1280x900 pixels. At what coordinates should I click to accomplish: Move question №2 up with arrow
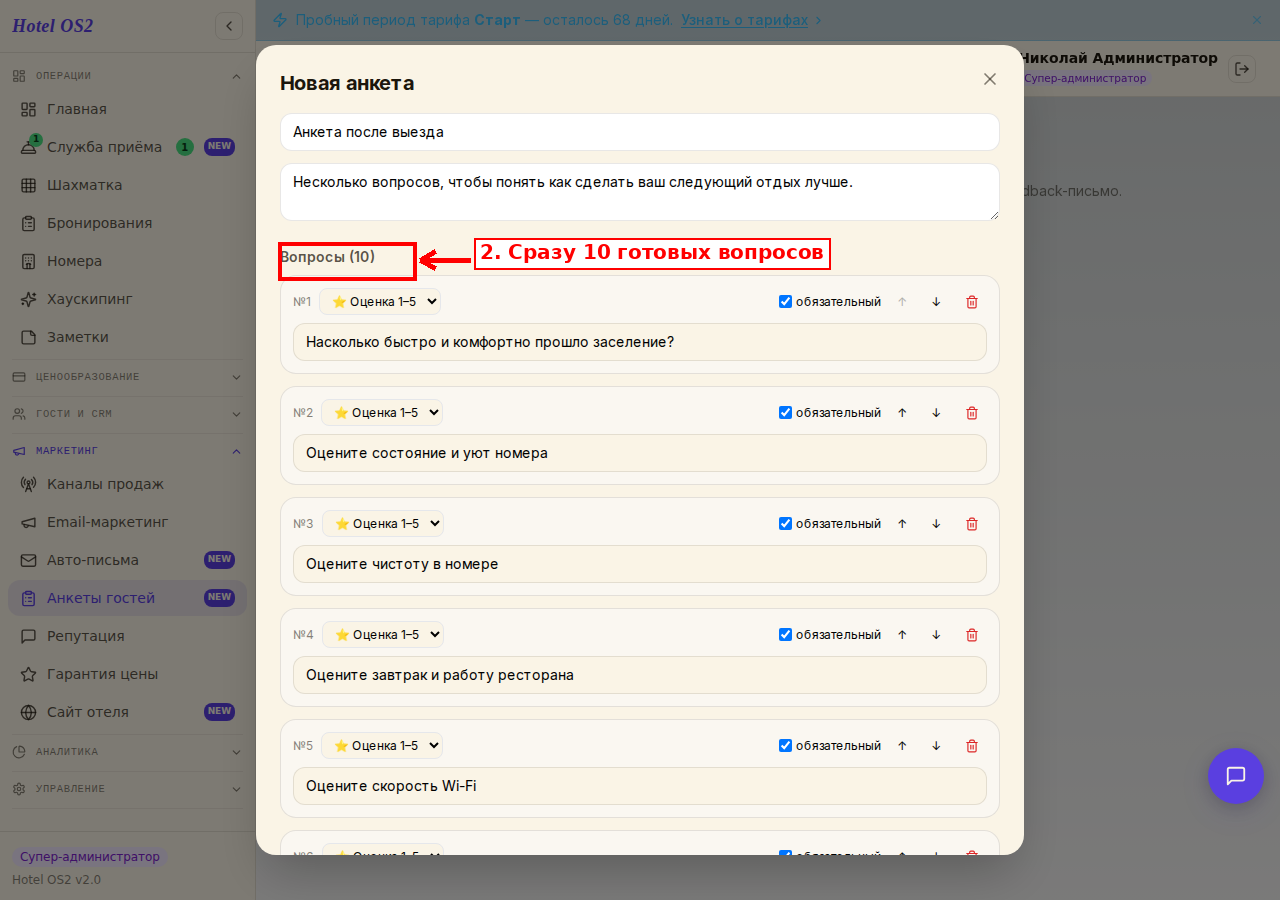[x=902, y=413]
